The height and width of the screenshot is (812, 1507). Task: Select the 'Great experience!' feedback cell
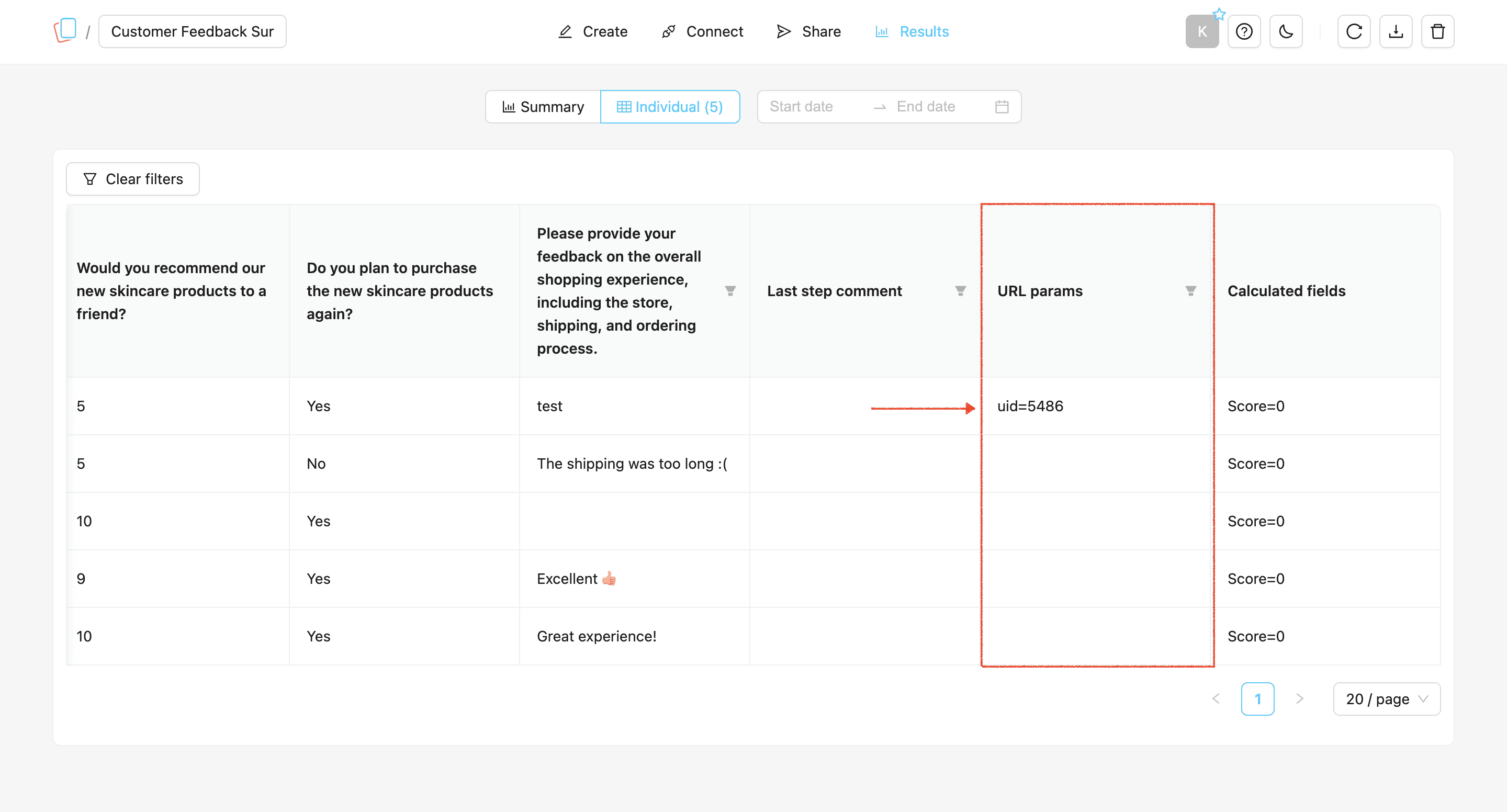point(634,636)
